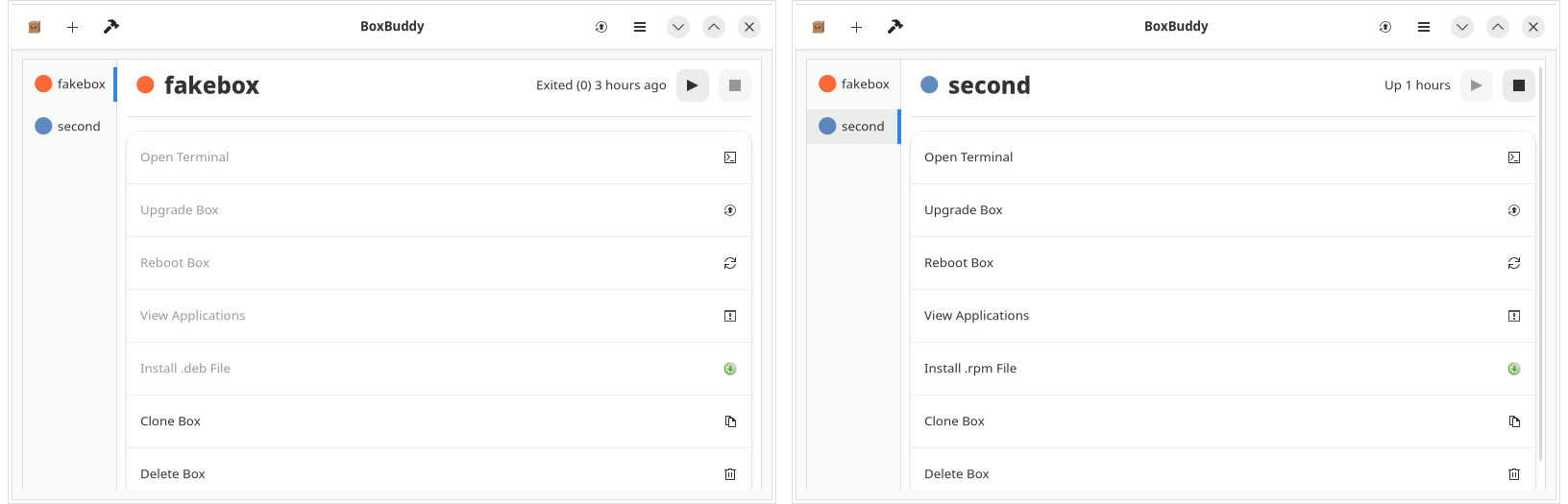This screenshot has width=1568, height=504.
Task: Click play button in second box header
Action: (x=1477, y=85)
